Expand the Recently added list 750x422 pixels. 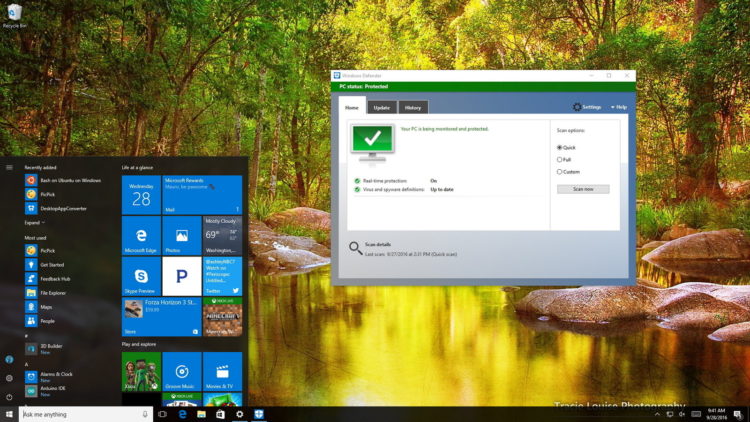pos(34,222)
